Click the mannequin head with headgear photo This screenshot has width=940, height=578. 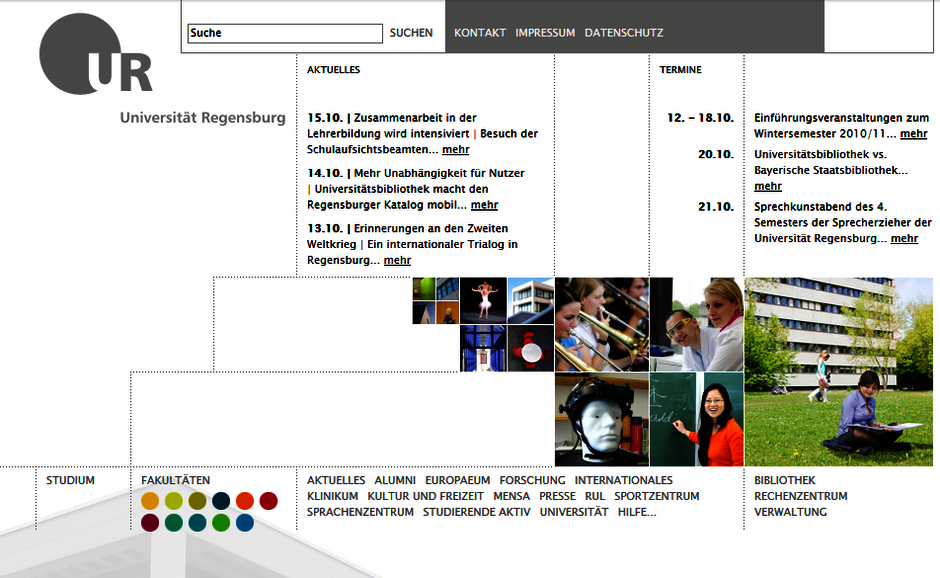coord(601,419)
